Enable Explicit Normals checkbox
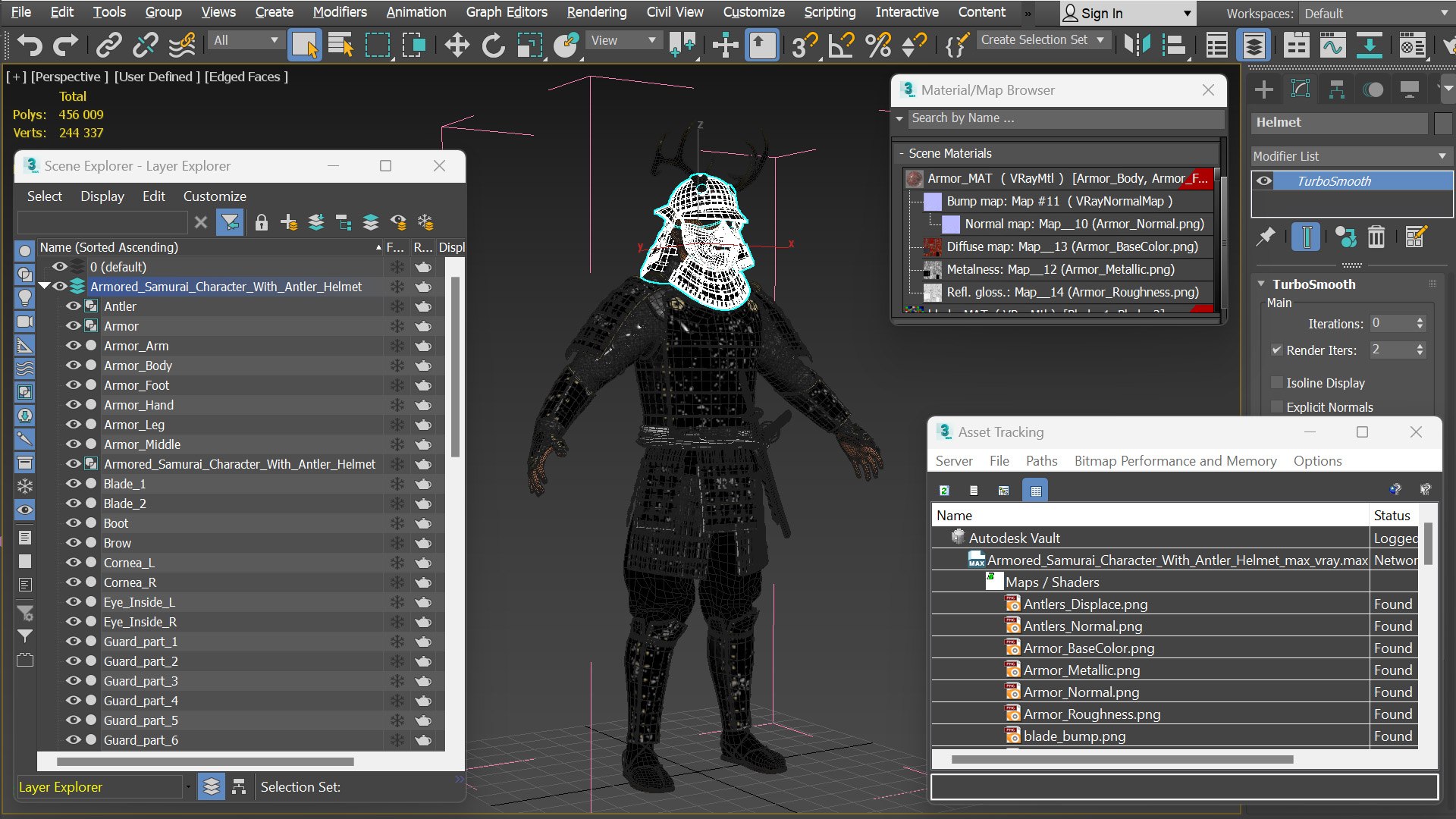 click(1276, 407)
